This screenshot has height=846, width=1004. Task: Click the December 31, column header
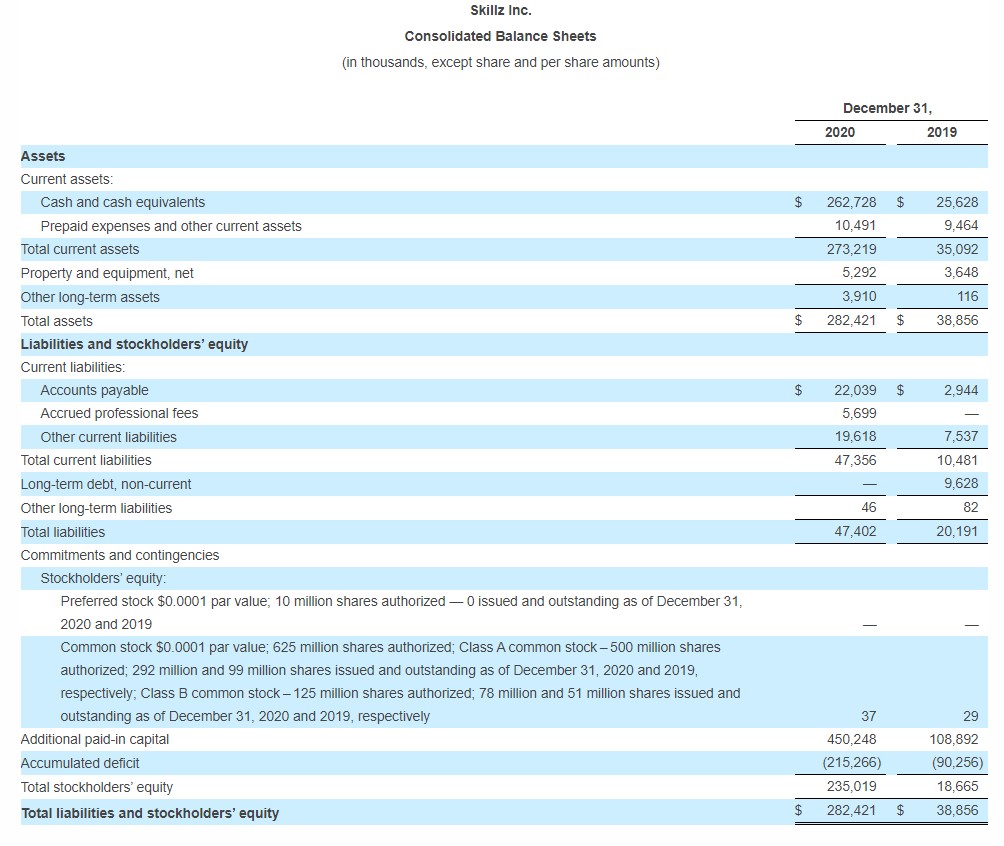click(x=887, y=108)
